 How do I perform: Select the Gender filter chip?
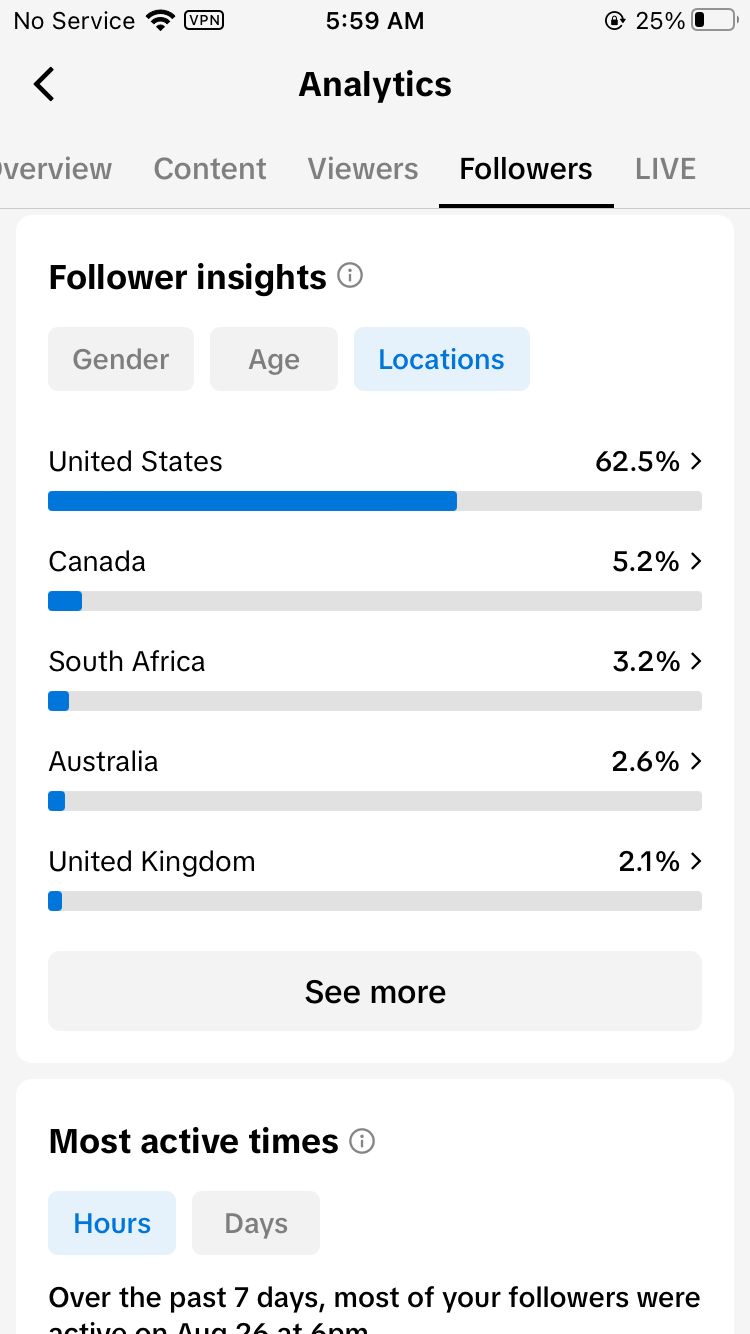coord(121,359)
